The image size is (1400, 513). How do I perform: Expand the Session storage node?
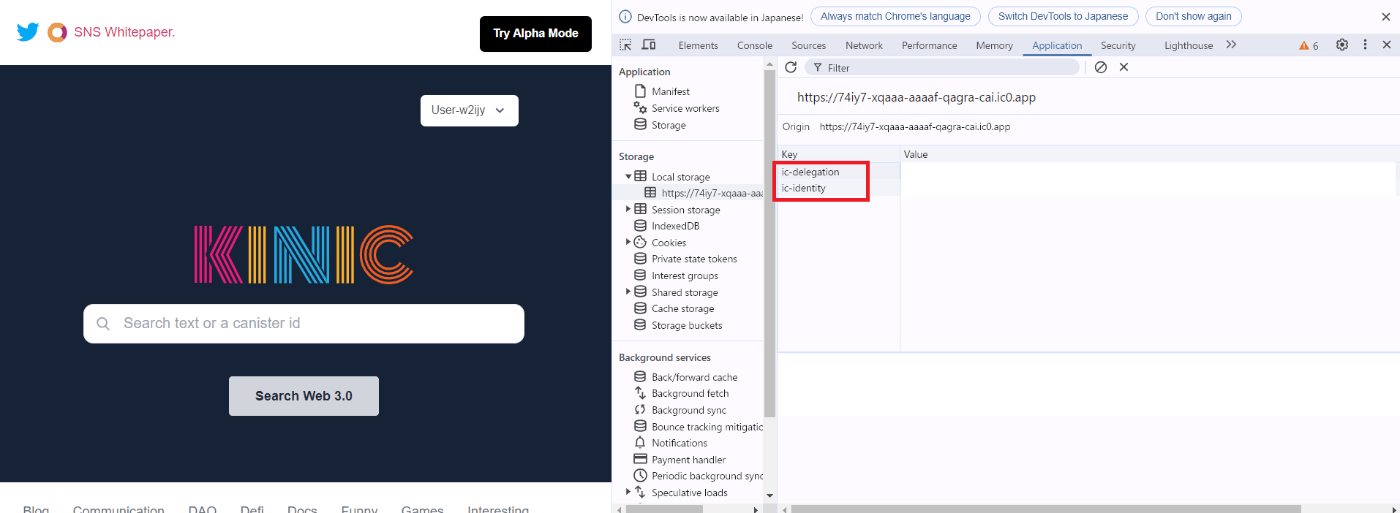click(x=629, y=210)
